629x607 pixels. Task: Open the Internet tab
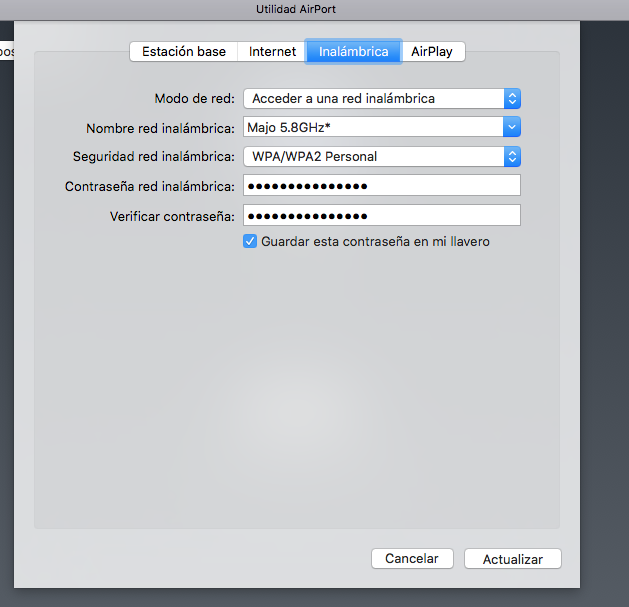(x=272, y=51)
